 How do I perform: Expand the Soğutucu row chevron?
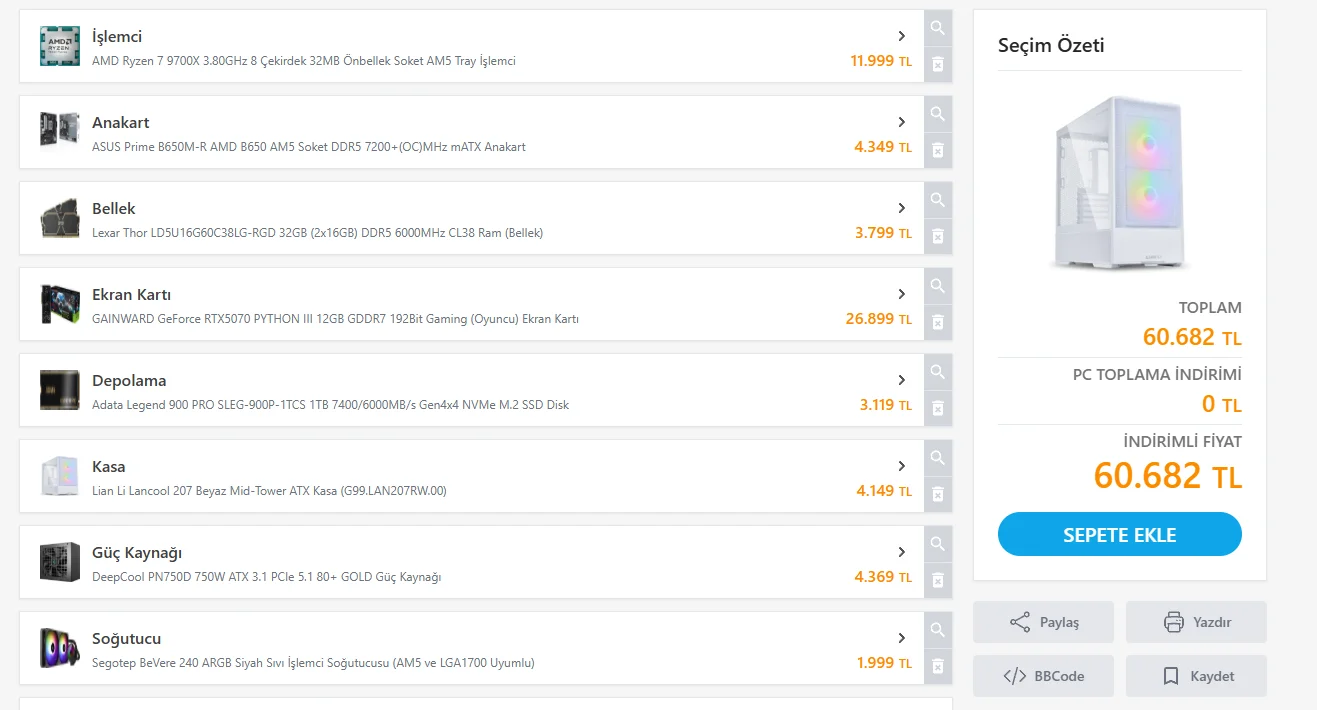(901, 638)
